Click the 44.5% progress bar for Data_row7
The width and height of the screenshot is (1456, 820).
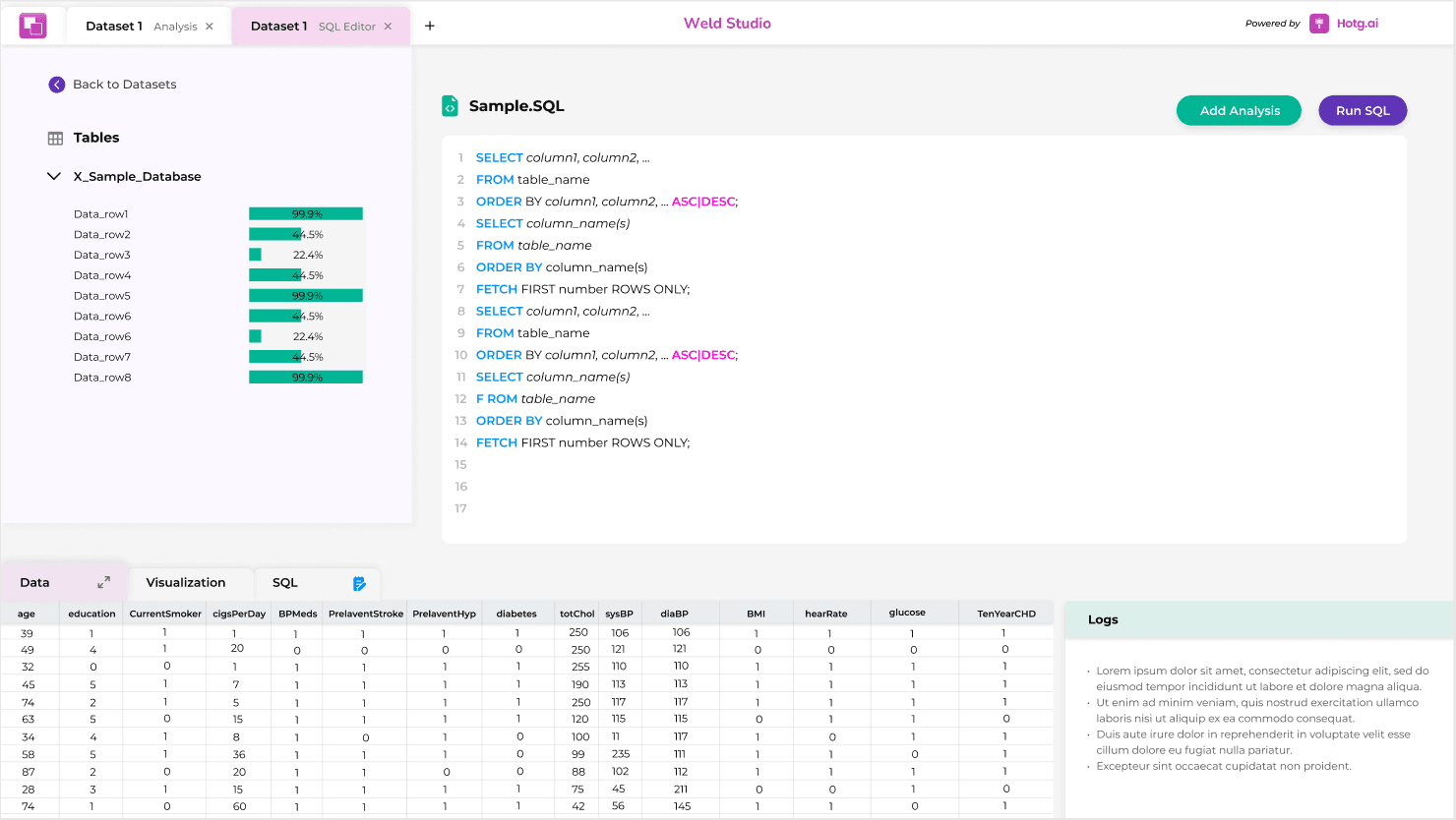point(306,357)
